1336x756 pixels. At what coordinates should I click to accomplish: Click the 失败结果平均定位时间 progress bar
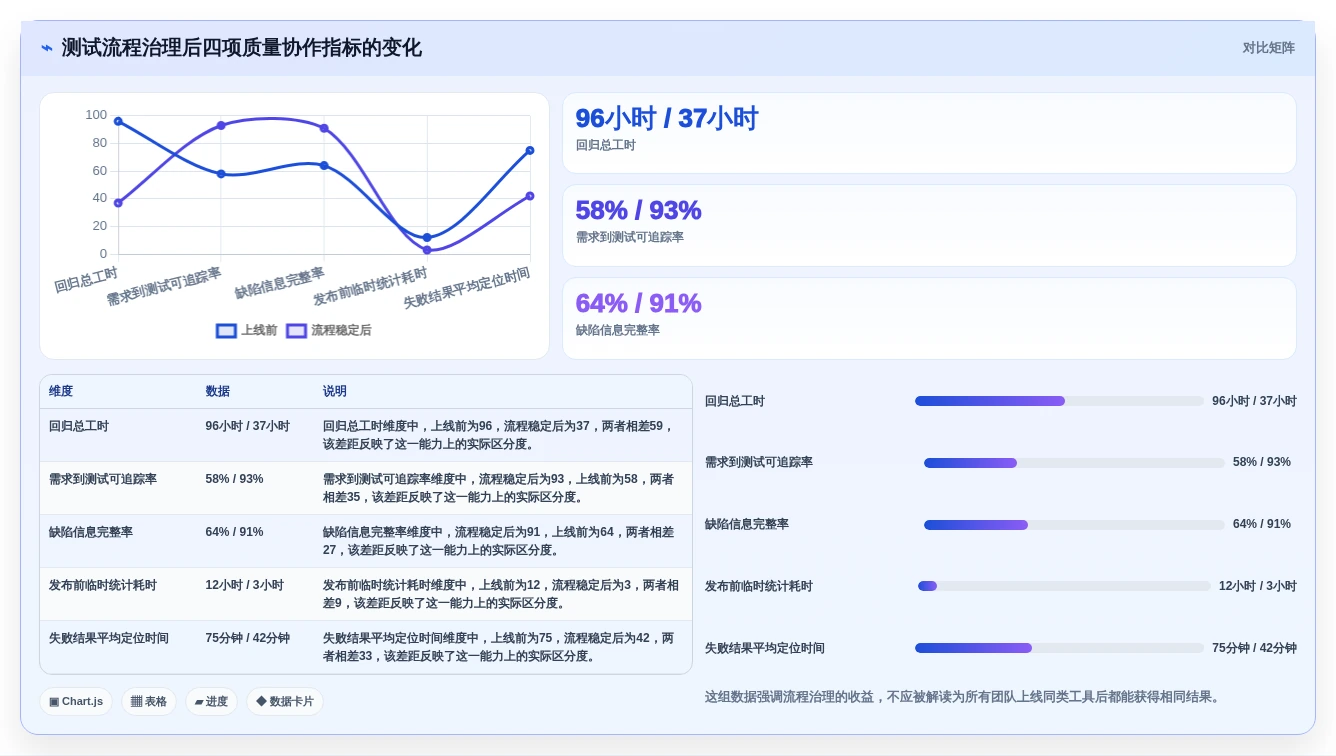point(1059,648)
